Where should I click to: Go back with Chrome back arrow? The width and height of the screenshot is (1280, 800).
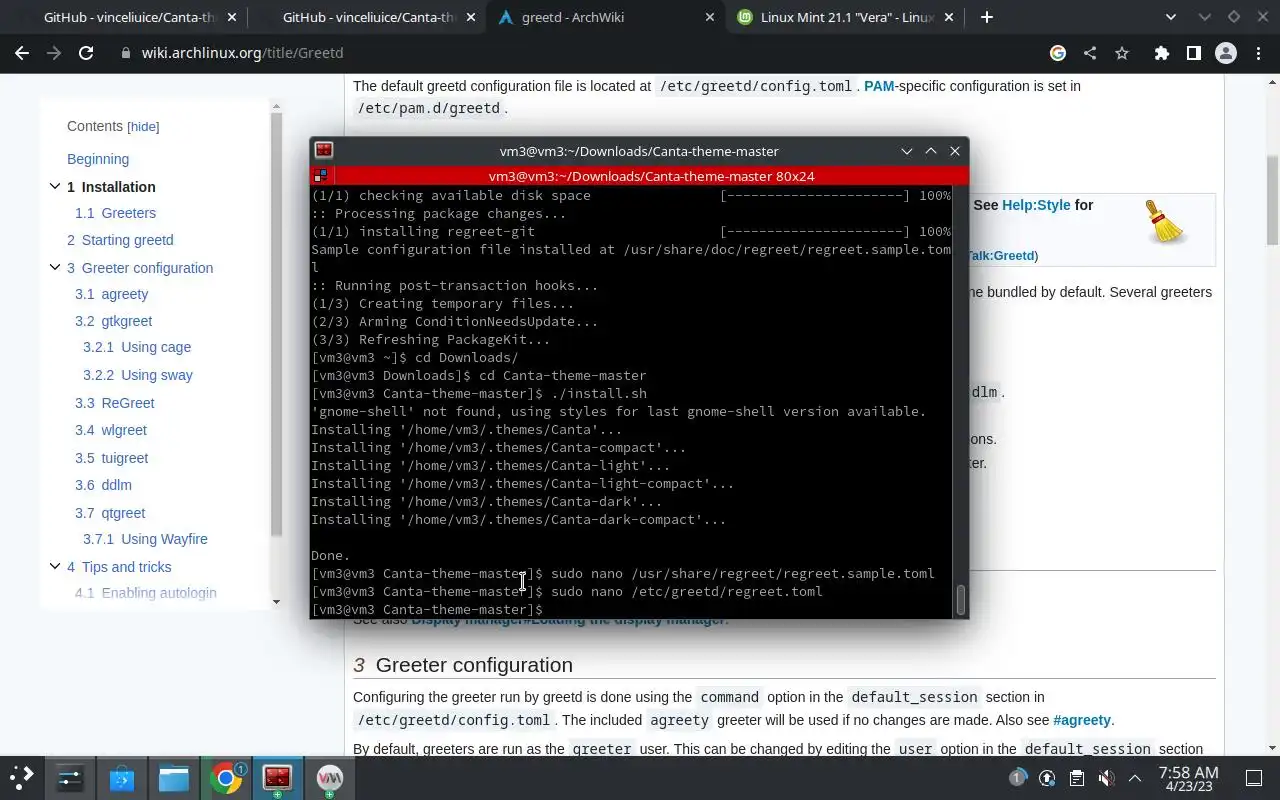(22, 53)
